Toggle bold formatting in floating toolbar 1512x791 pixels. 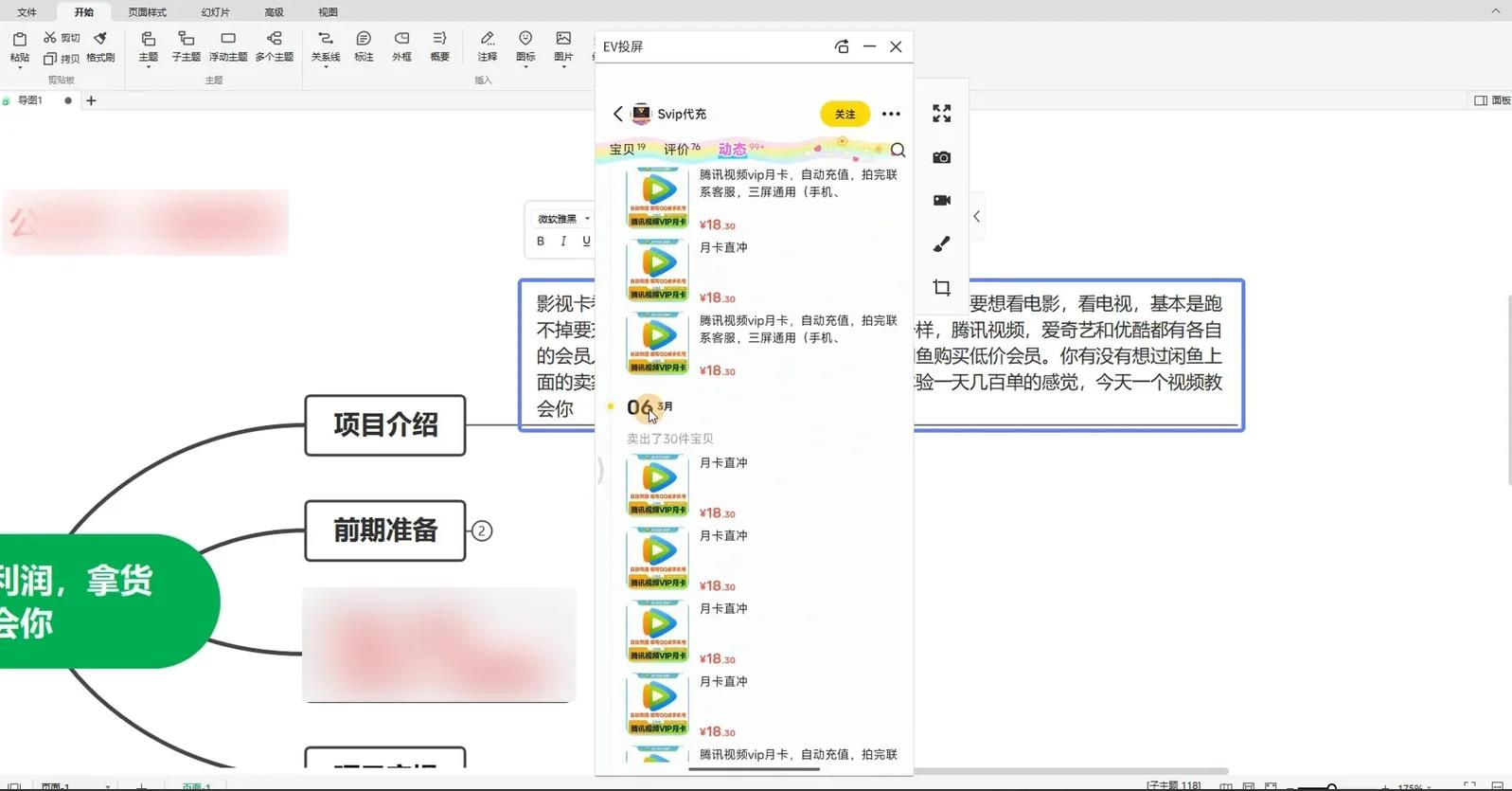coord(541,242)
